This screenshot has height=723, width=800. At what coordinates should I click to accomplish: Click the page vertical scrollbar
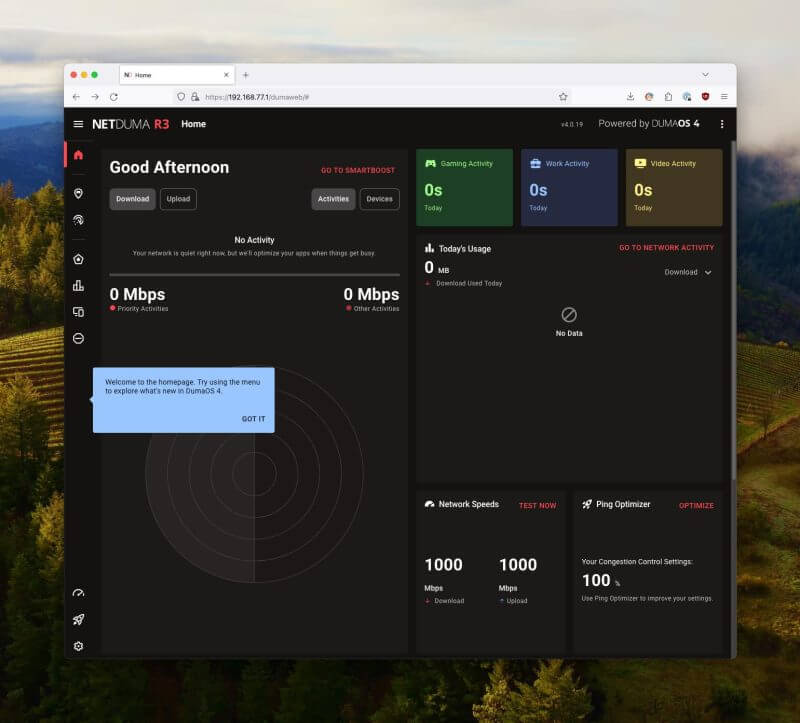734,311
